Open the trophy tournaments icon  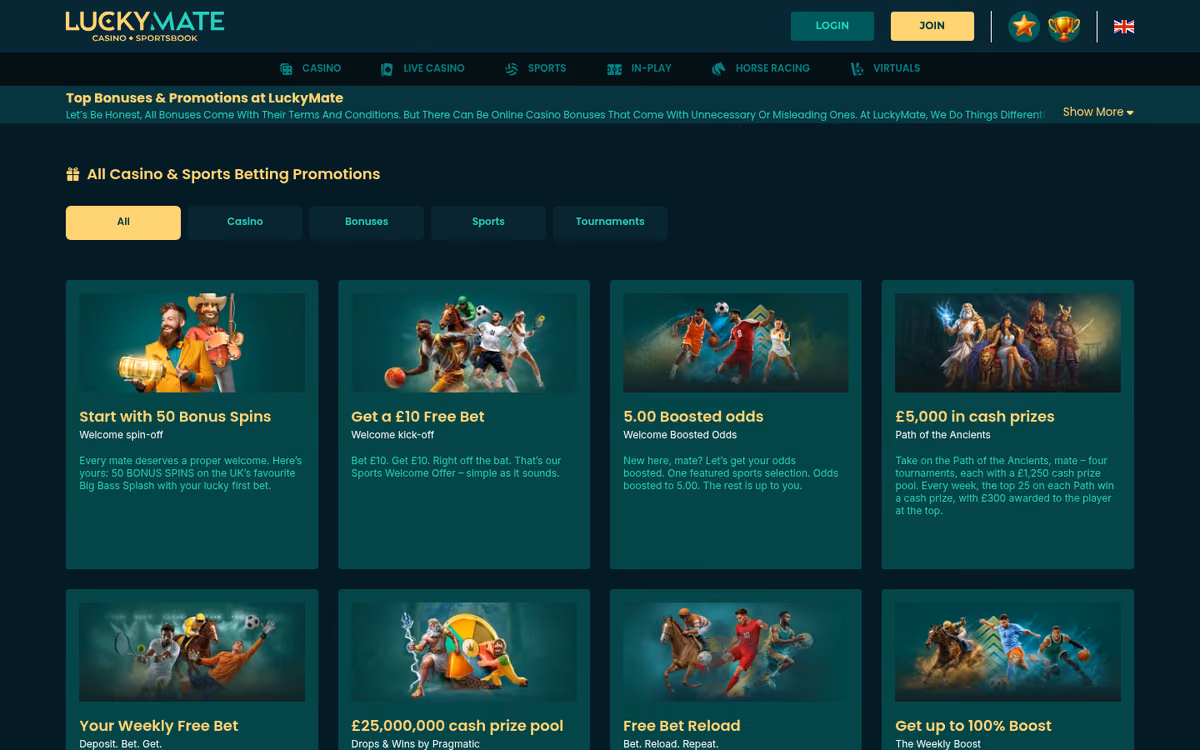tap(1064, 27)
